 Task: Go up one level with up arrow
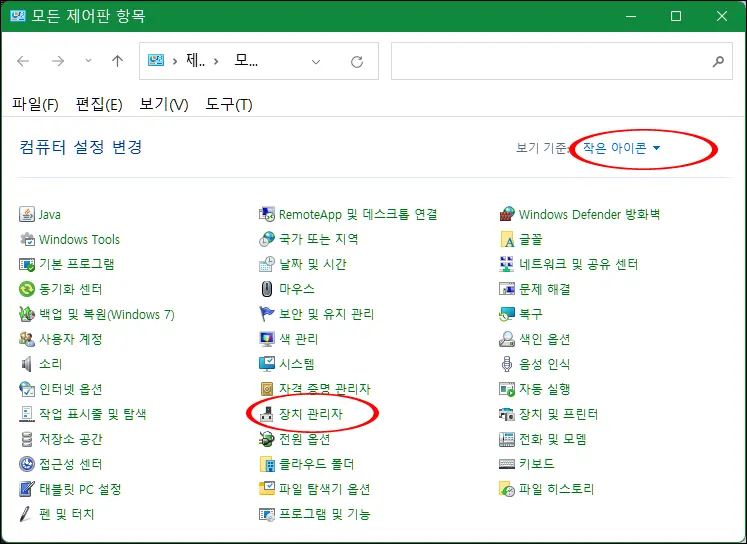tap(117, 61)
